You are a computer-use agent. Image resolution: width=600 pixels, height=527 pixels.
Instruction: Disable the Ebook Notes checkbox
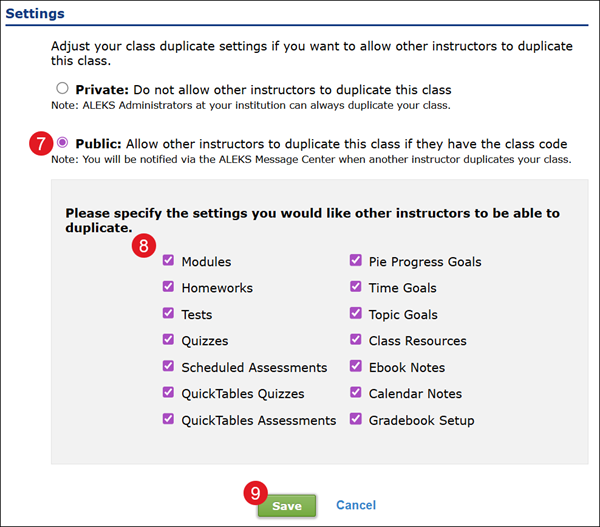click(356, 367)
